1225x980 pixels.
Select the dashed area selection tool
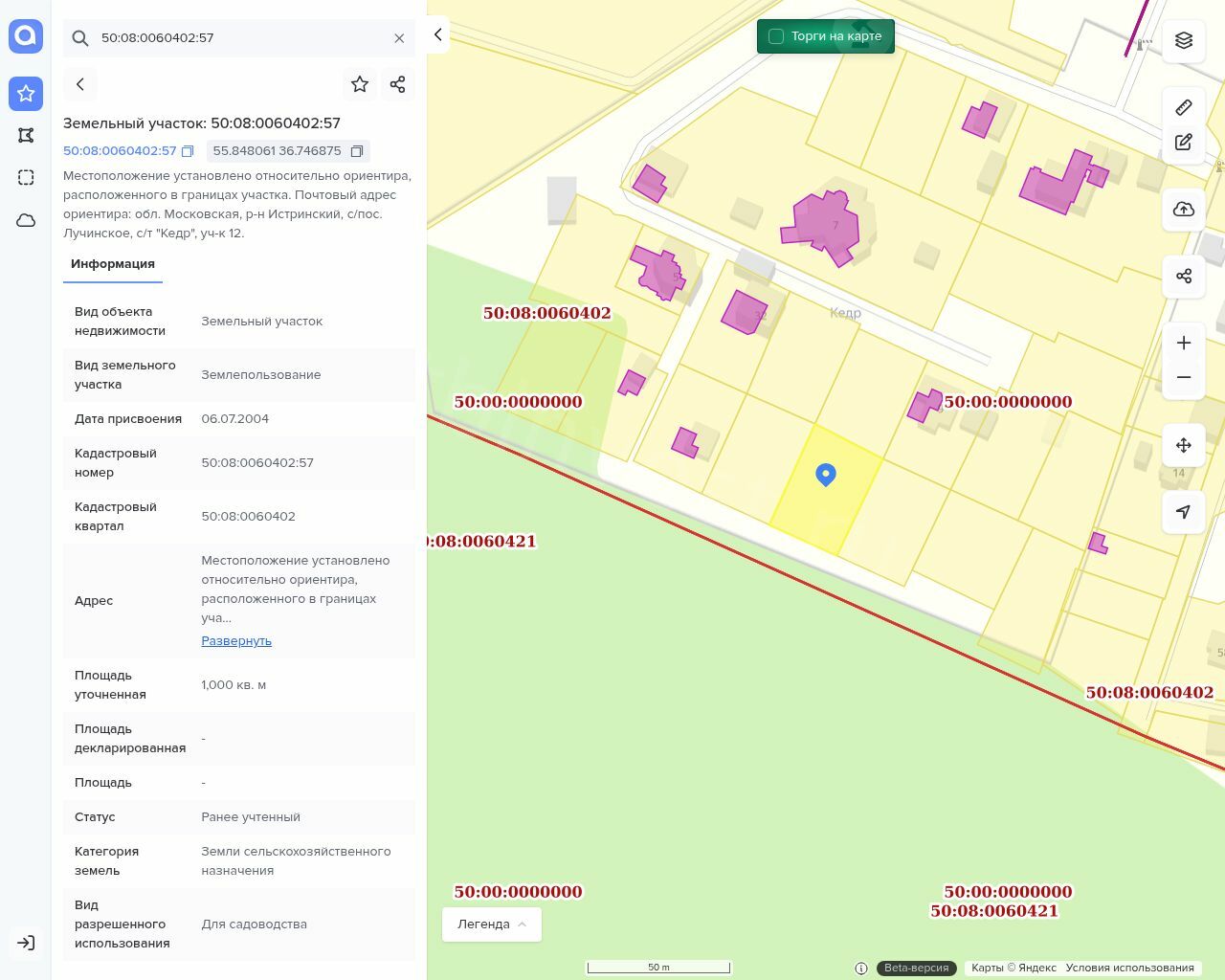click(26, 178)
